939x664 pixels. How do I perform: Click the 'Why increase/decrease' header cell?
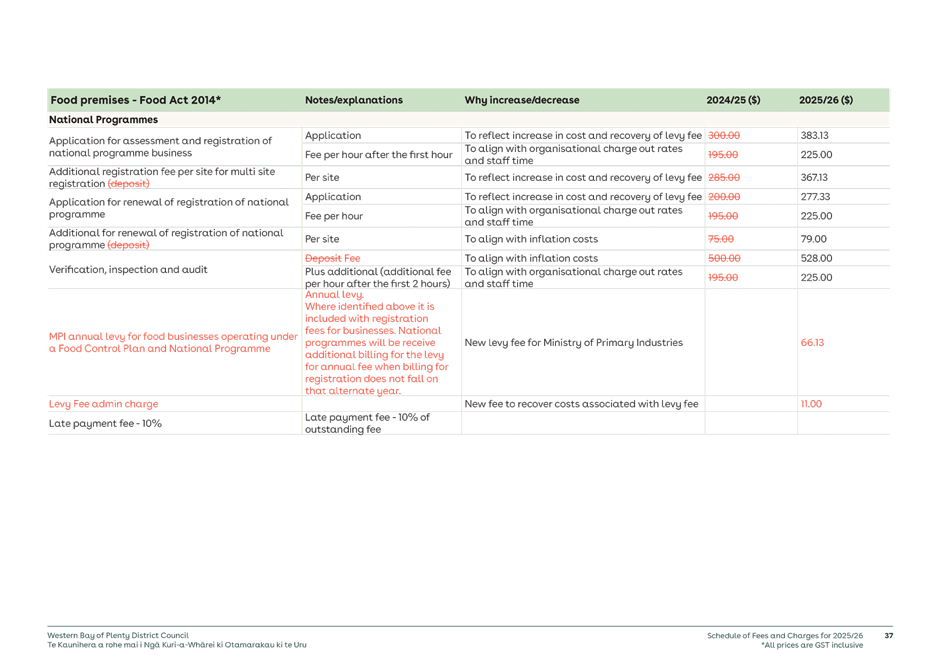521,100
